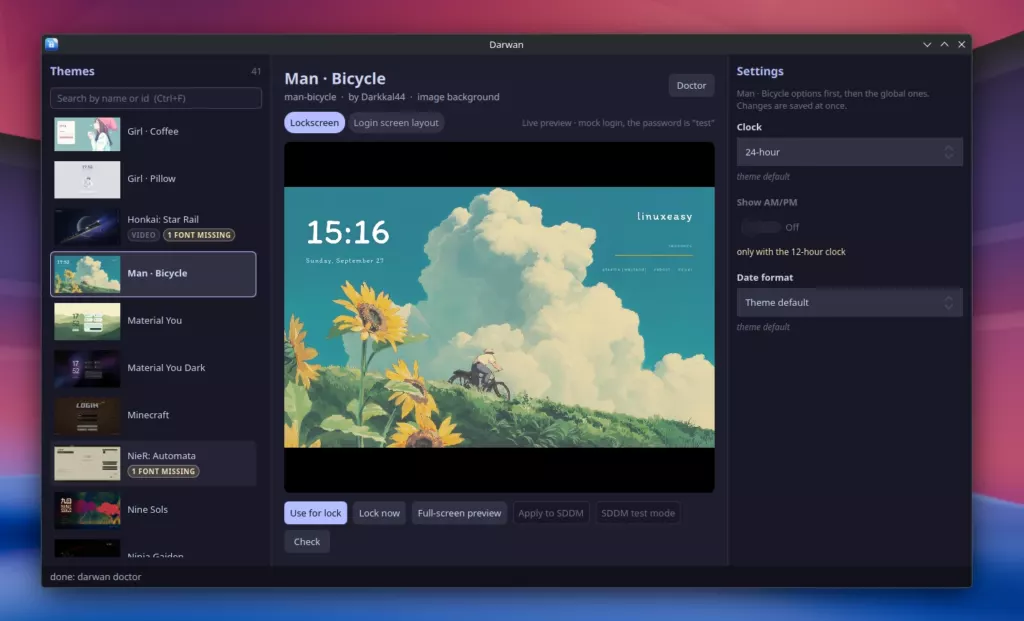Select the Material You theme
Image resolution: width=1024 pixels, height=621 pixels.
click(153, 321)
